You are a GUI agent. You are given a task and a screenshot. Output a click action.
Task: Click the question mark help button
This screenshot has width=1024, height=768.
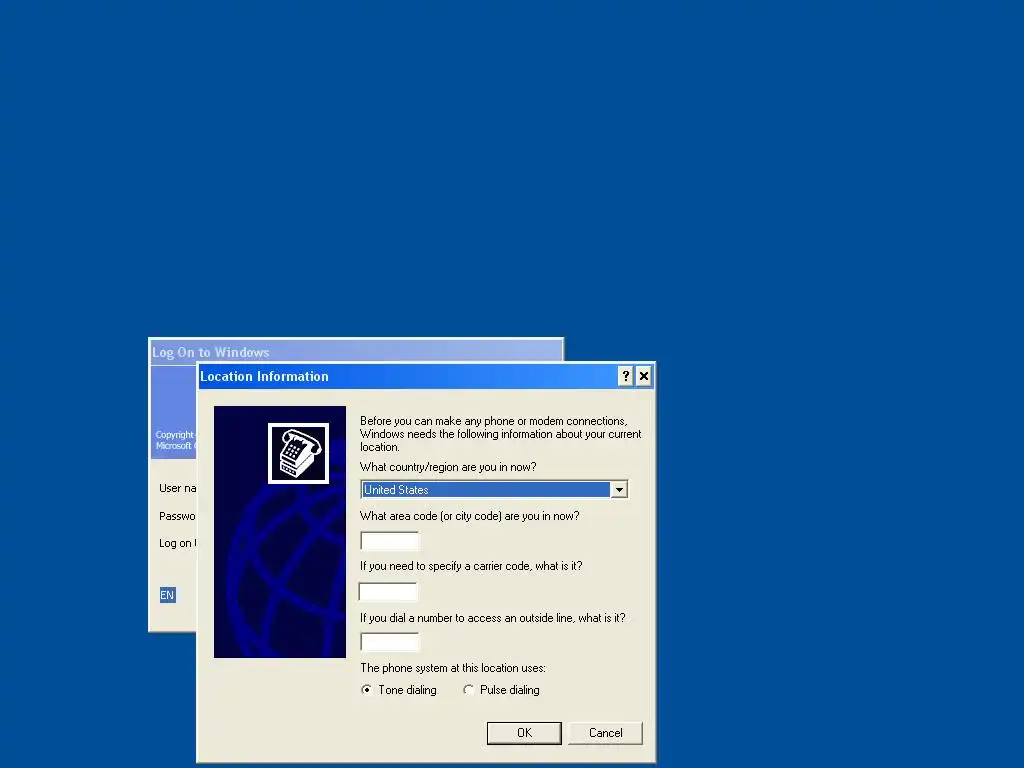pyautogui.click(x=626, y=376)
